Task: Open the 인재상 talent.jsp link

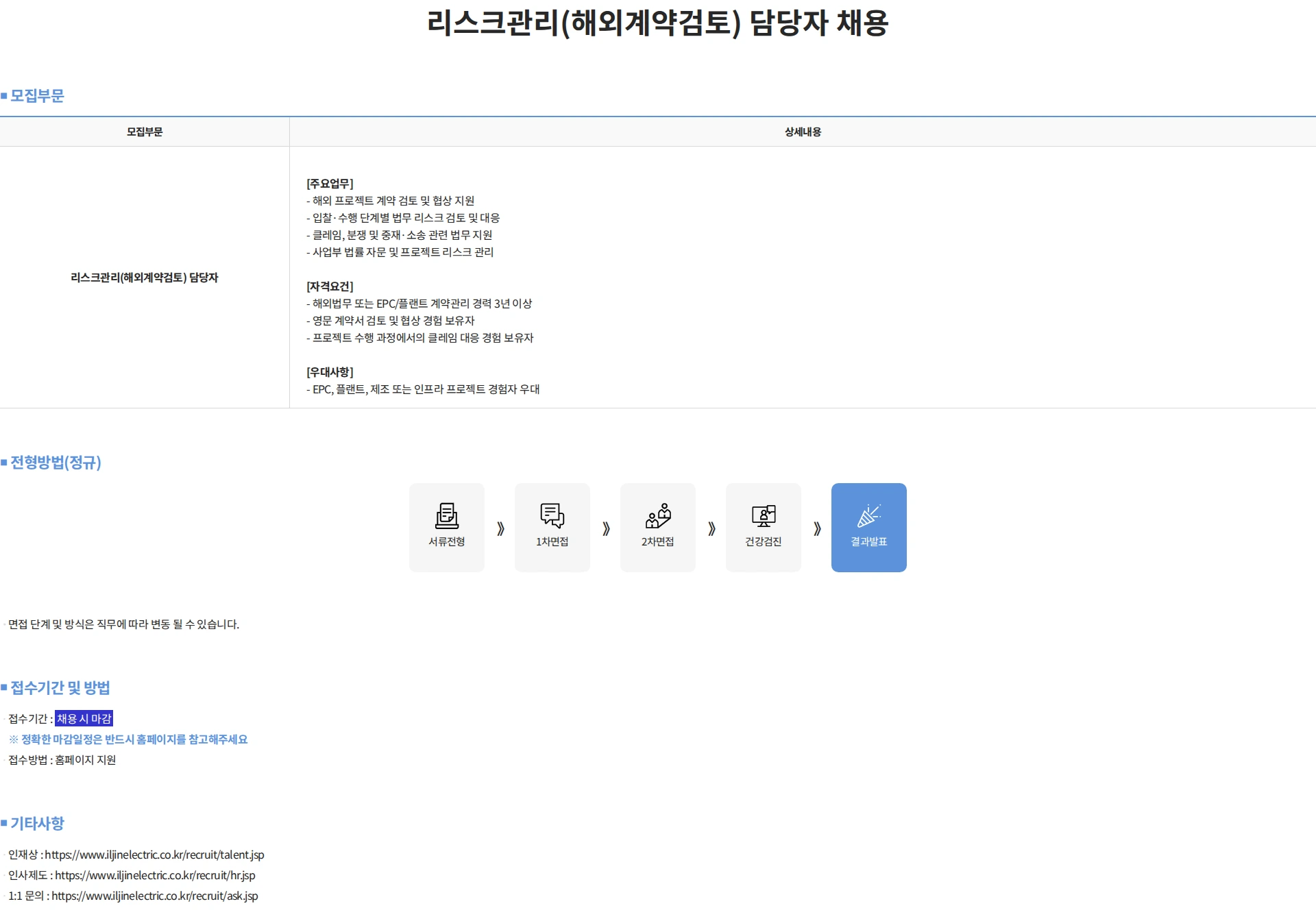Action: [x=154, y=855]
